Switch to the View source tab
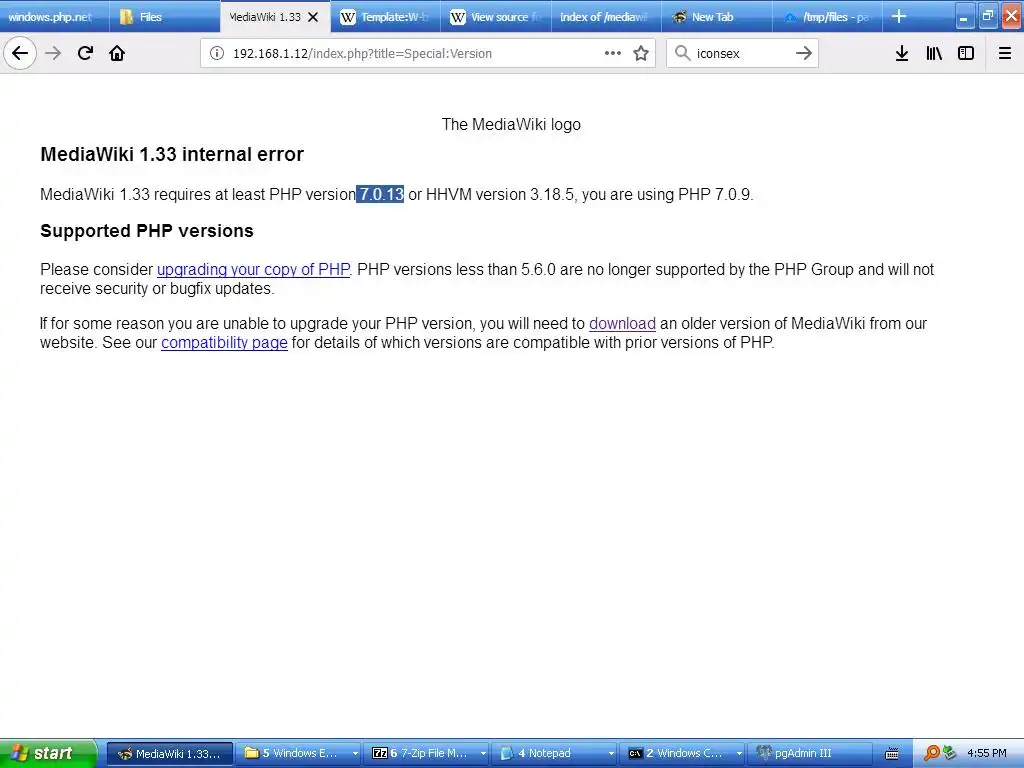This screenshot has width=1024, height=768. [x=496, y=16]
